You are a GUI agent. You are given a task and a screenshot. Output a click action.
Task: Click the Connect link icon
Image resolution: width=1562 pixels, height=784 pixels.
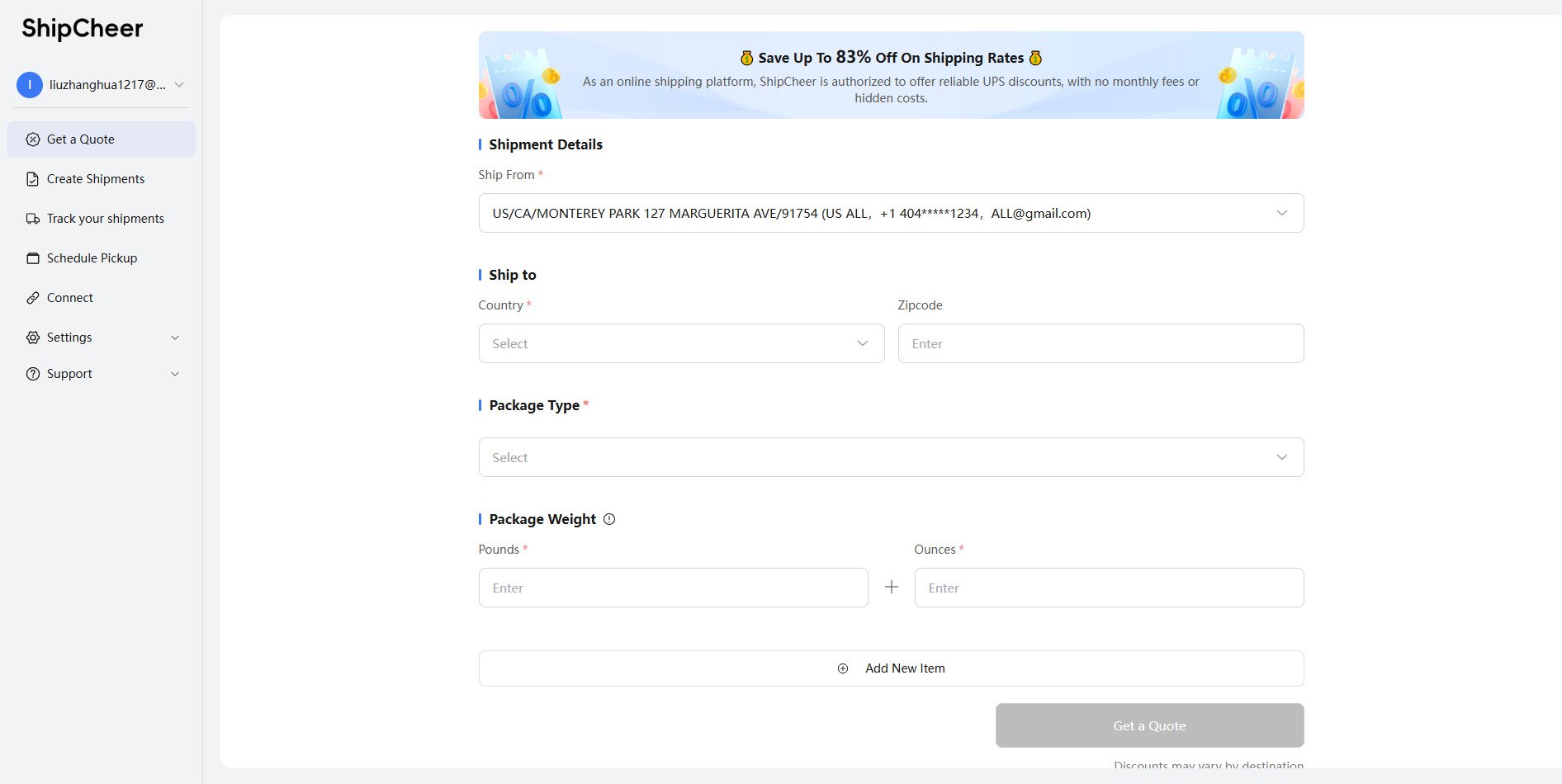pyautogui.click(x=33, y=298)
